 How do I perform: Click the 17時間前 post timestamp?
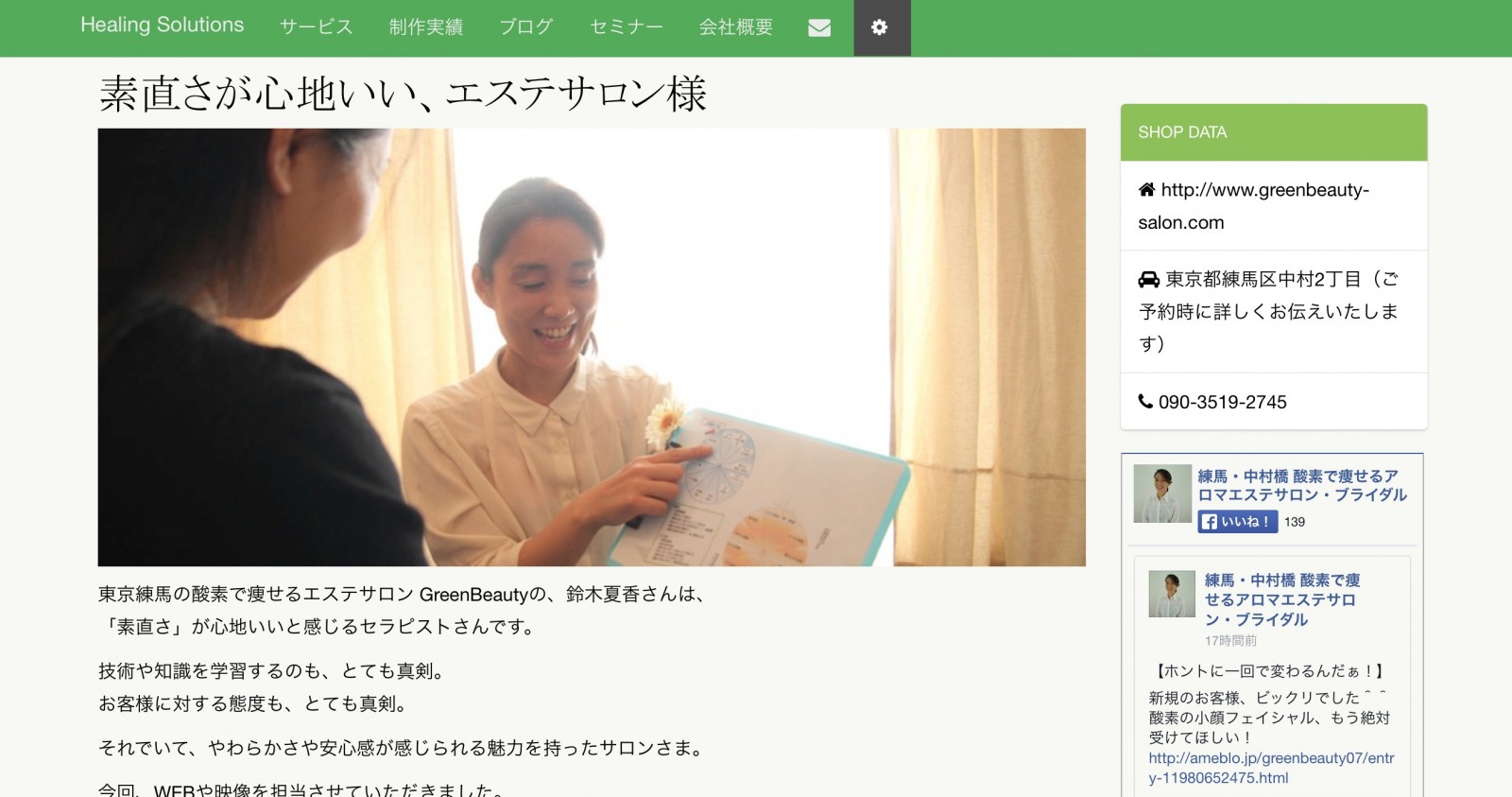pos(1230,641)
